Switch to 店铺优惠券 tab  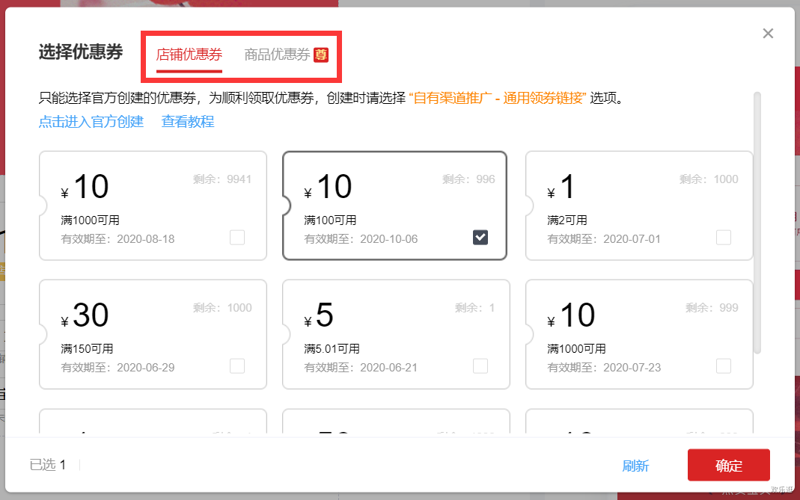189,54
